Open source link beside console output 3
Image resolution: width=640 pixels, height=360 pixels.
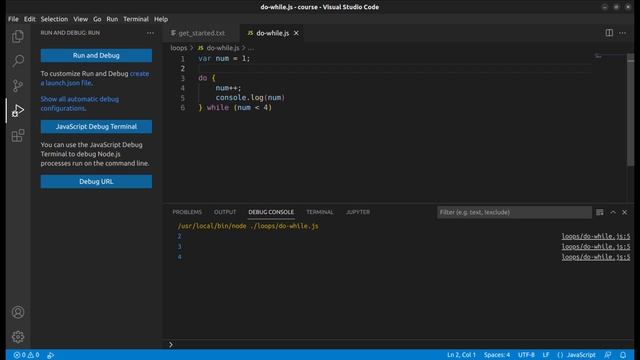tap(596, 247)
